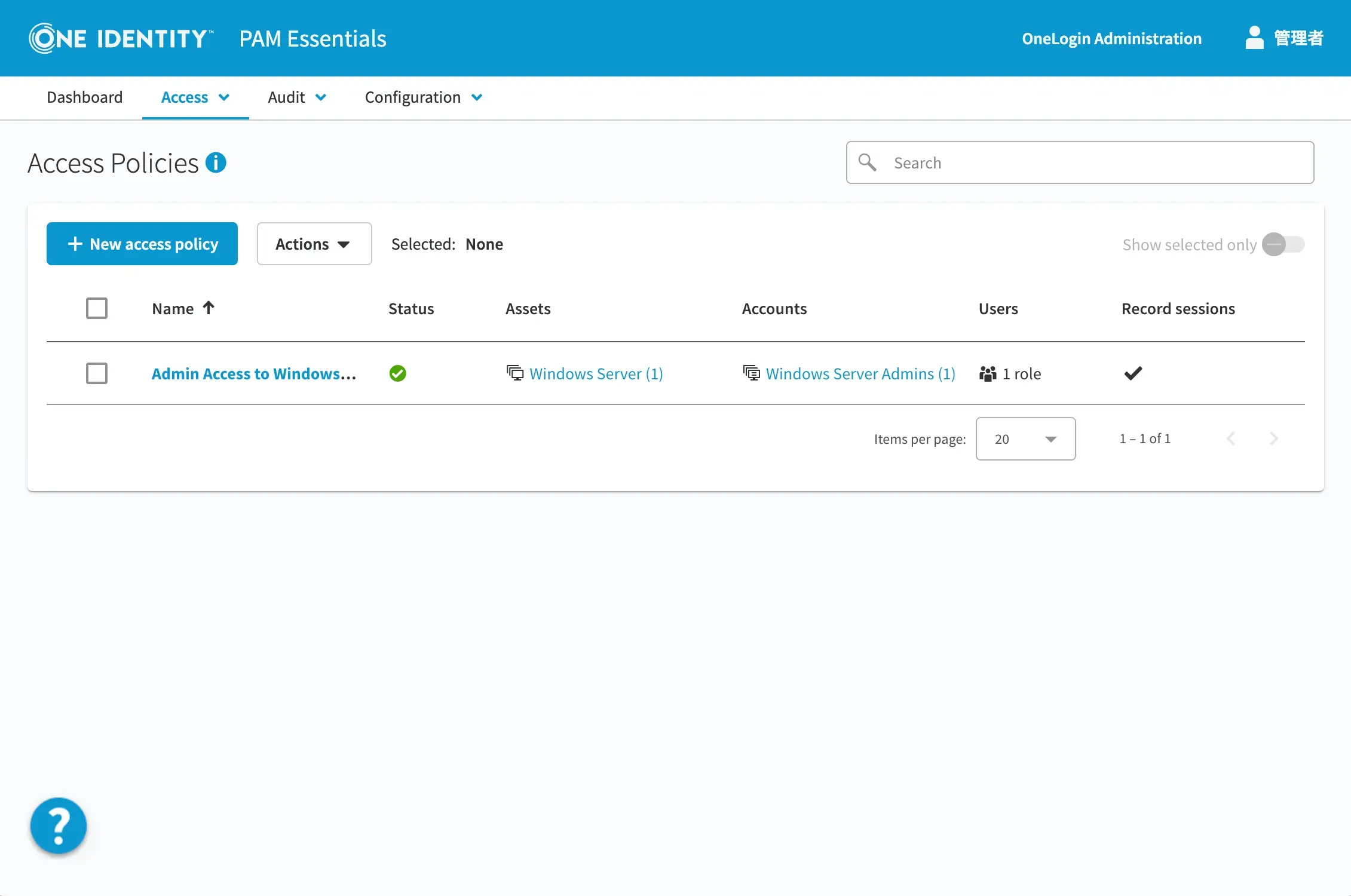Image resolution: width=1351 pixels, height=896 pixels.
Task: Toggle Show selected only switch
Action: pos(1282,244)
